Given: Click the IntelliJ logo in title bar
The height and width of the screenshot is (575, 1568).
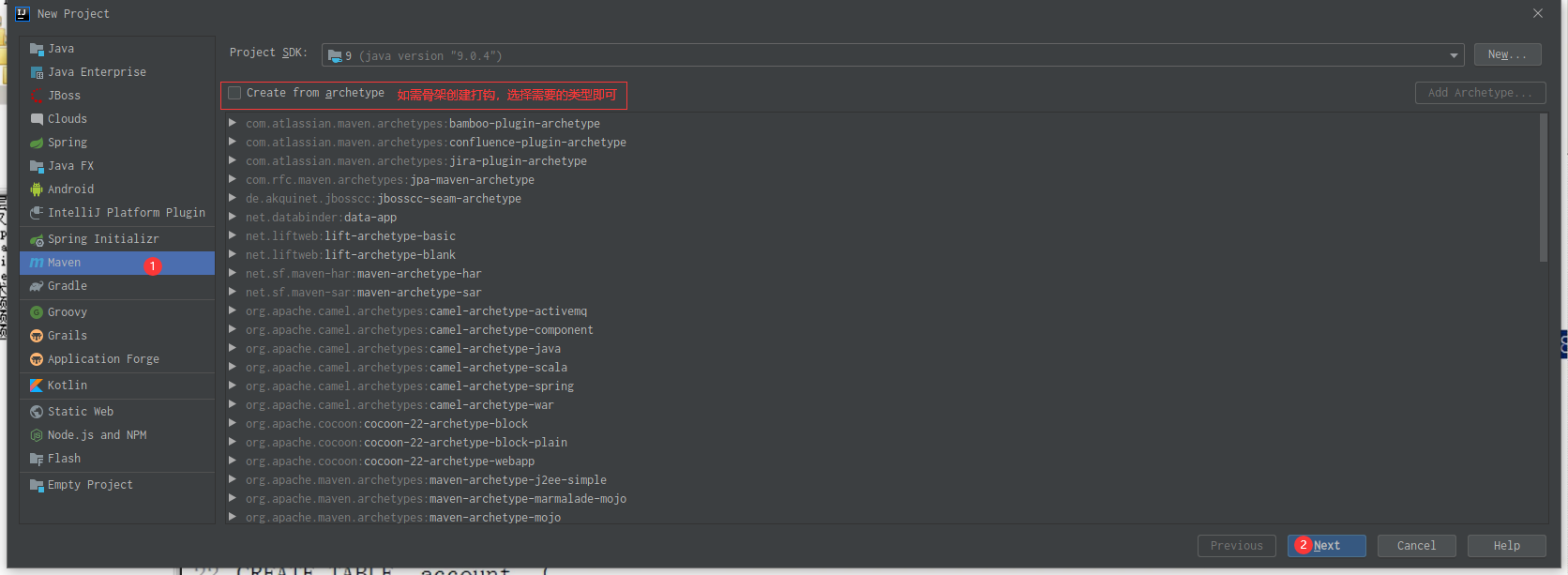Looking at the screenshot, I should tap(23, 14).
